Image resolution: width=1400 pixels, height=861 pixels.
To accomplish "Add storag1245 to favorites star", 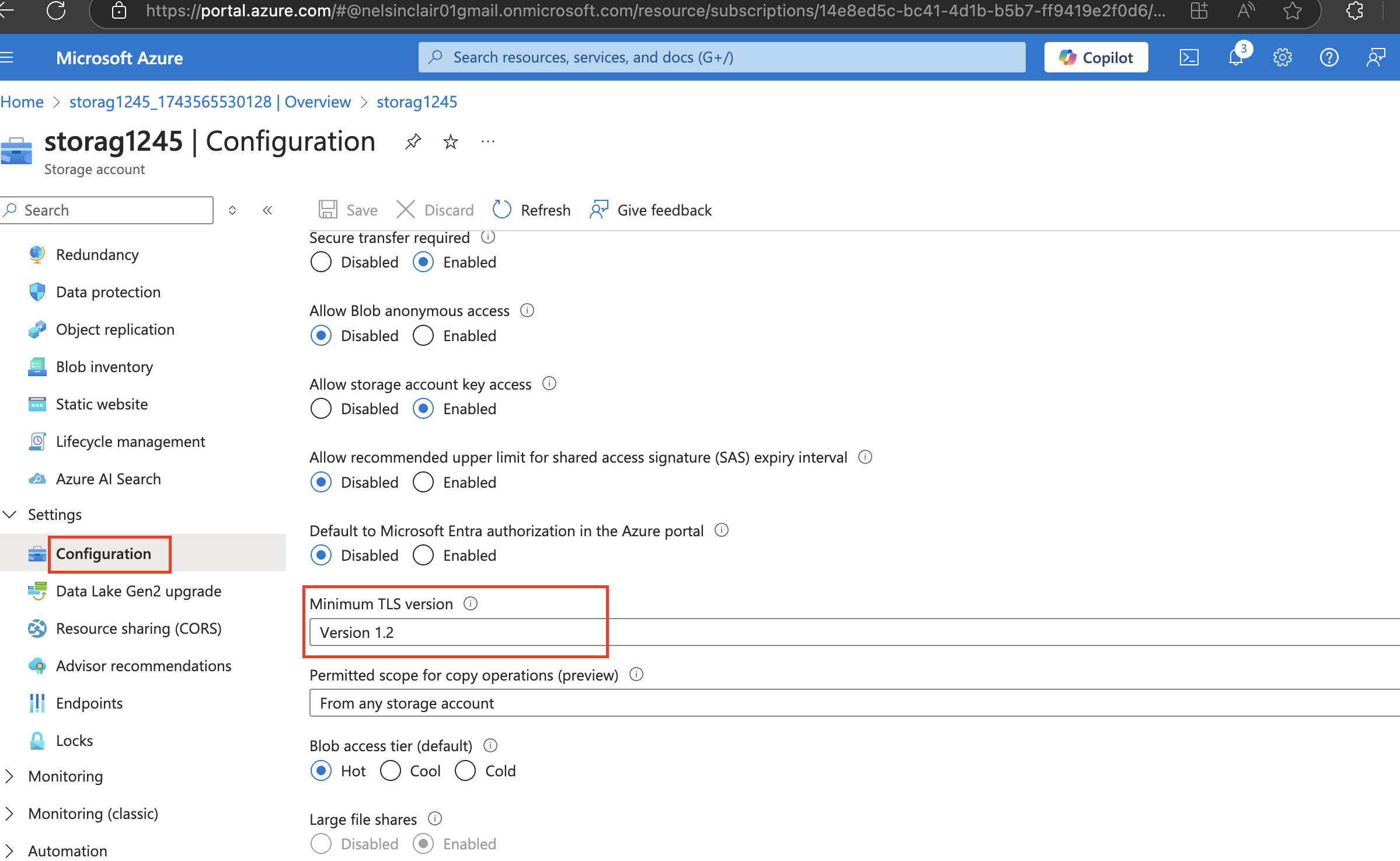I will click(x=451, y=141).
